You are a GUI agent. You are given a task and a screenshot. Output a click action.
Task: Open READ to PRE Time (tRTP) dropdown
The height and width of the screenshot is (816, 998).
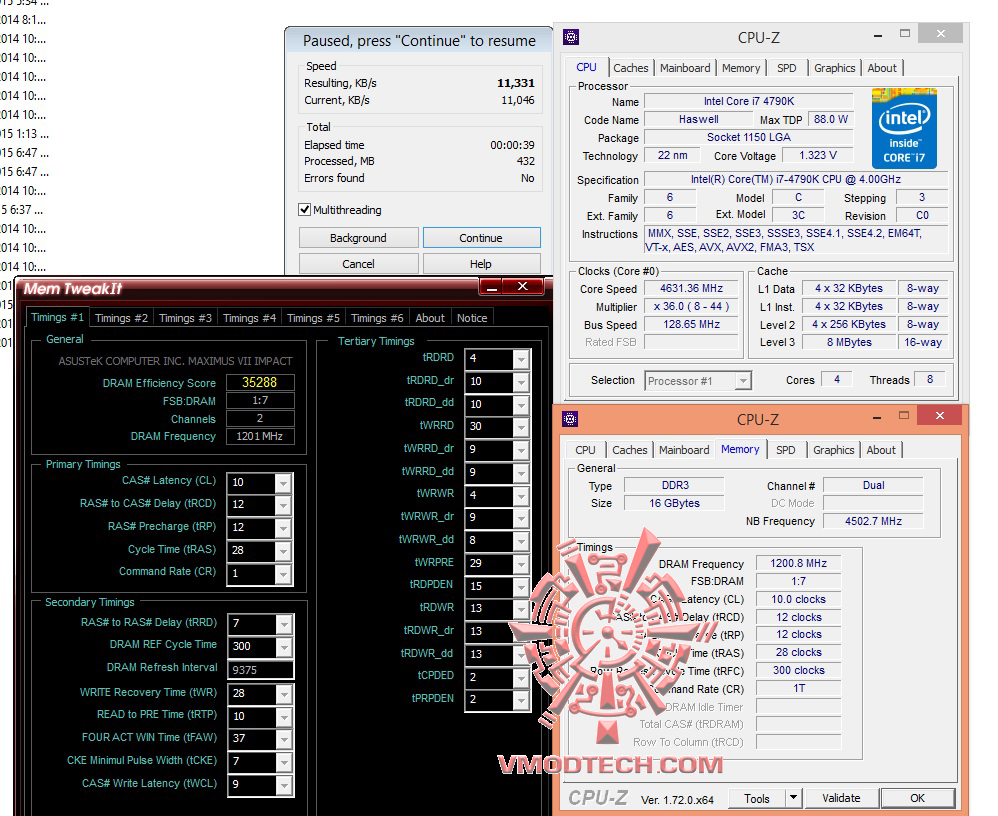(284, 717)
